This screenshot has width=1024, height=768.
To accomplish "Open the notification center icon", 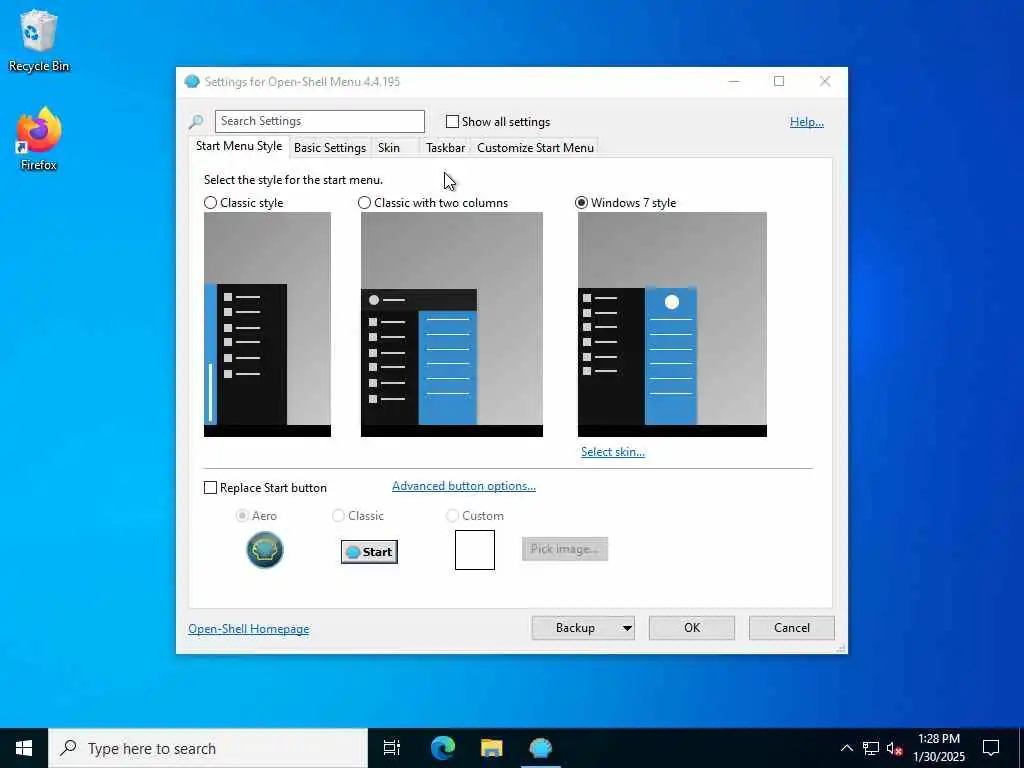I will click(x=991, y=748).
